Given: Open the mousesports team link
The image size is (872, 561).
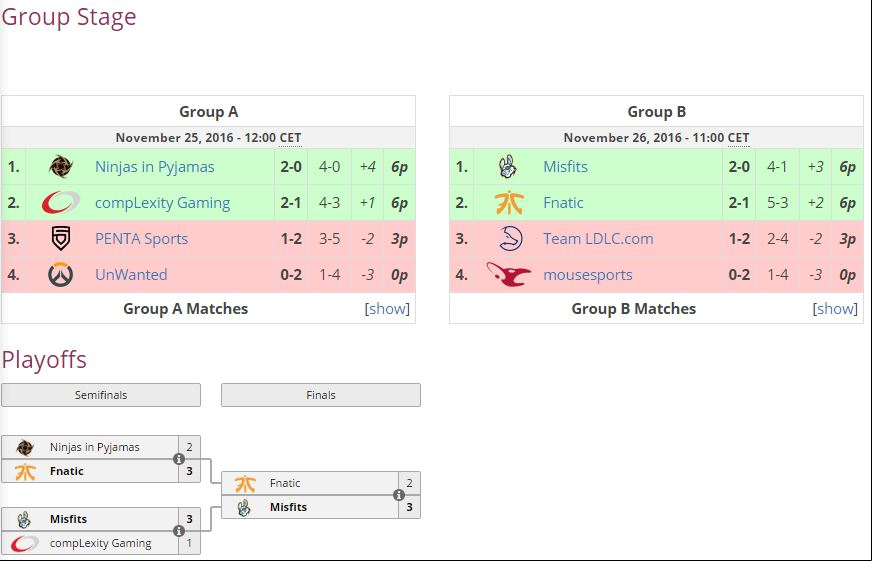Looking at the screenshot, I should coord(588,275).
